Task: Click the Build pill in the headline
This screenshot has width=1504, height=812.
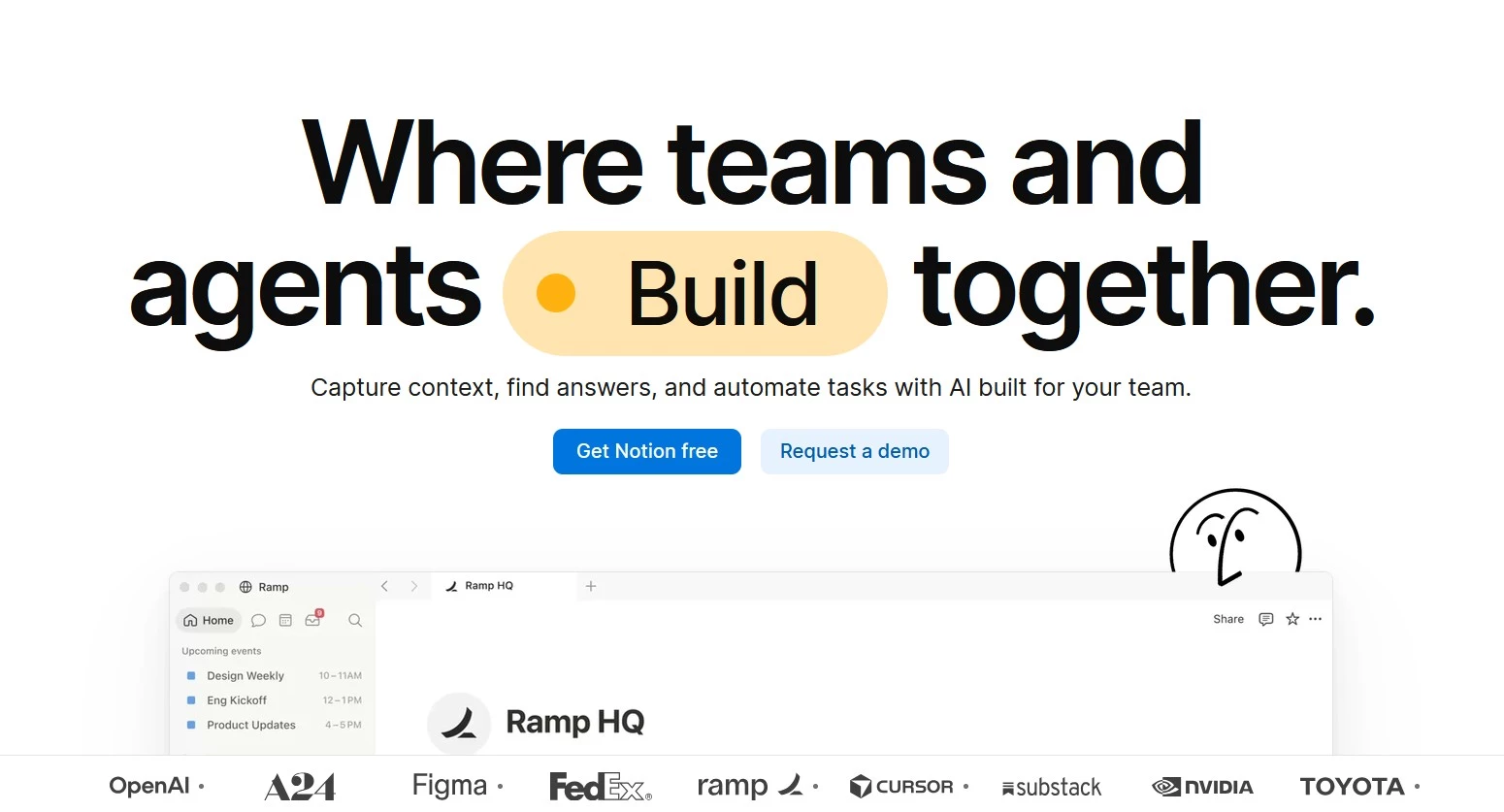Action: point(695,294)
